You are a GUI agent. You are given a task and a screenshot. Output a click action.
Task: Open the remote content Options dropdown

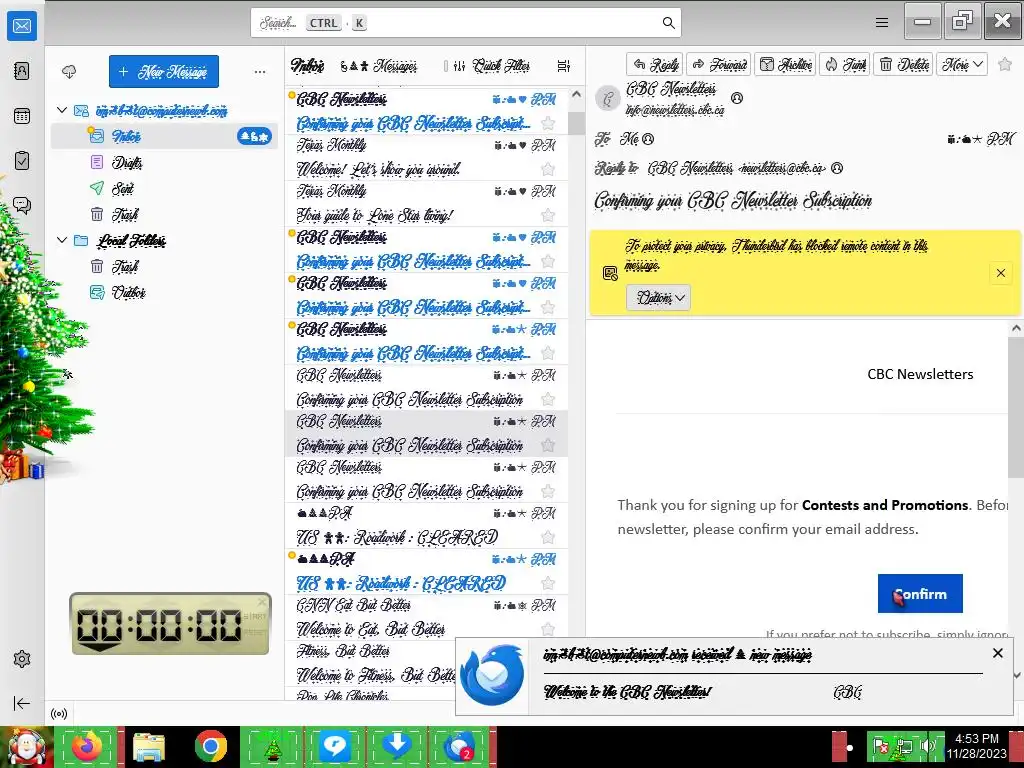[658, 298]
